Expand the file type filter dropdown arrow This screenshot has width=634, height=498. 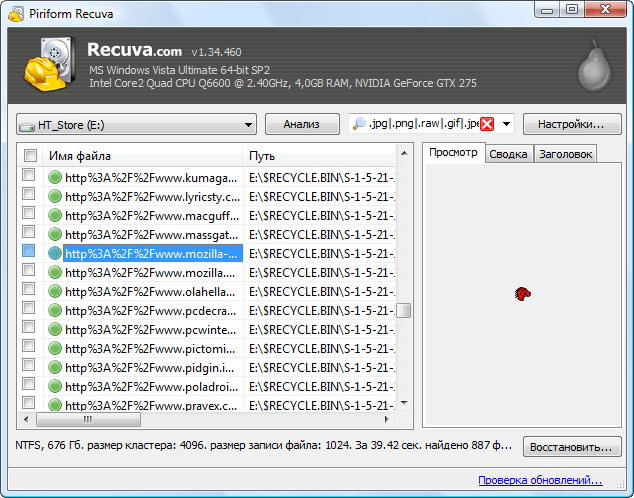pyautogui.click(x=506, y=124)
